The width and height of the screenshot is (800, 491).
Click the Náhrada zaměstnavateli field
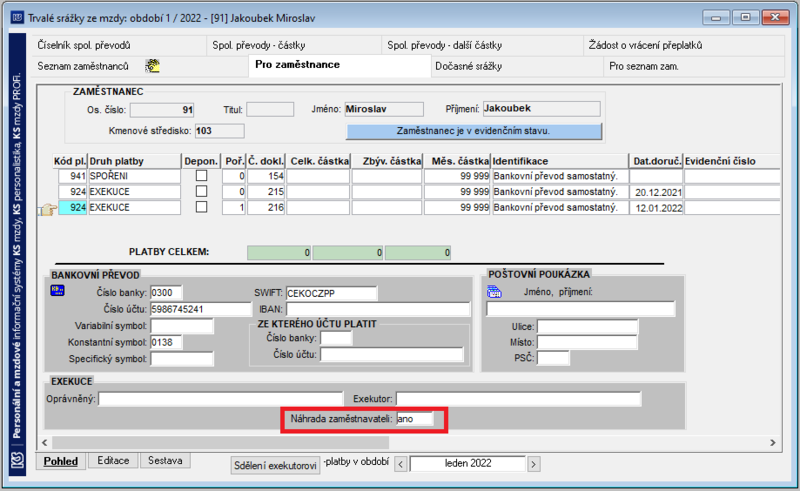click(x=414, y=419)
